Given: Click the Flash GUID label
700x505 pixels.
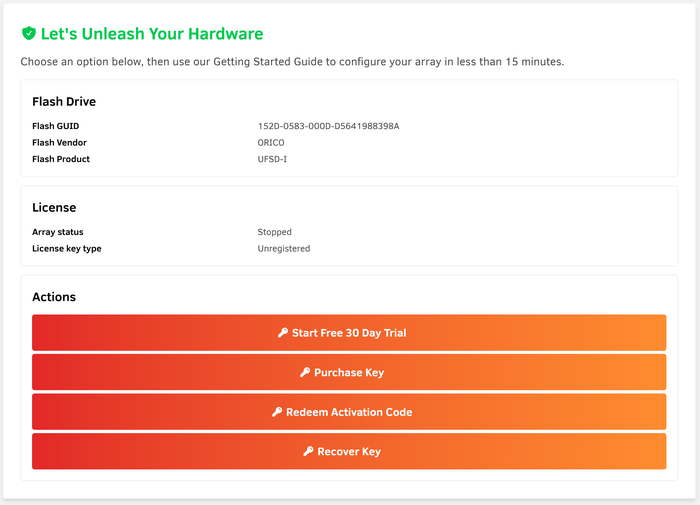Looking at the screenshot, I should pyautogui.click(x=55, y=126).
